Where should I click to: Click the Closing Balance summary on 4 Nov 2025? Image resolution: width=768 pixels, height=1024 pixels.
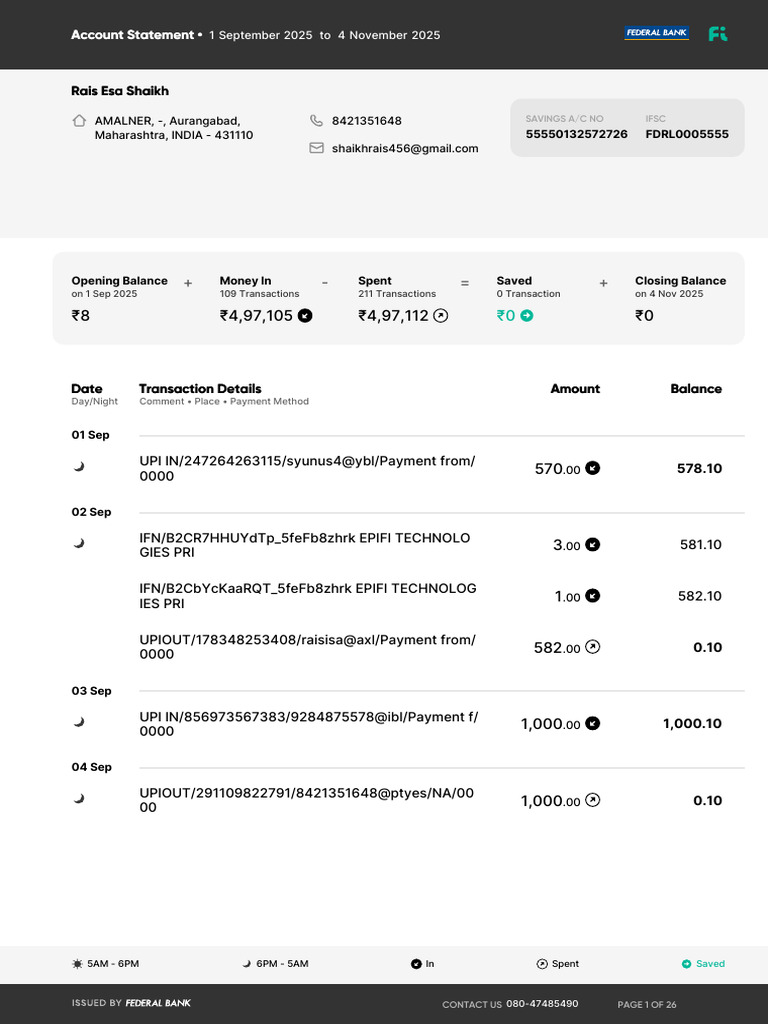click(680, 298)
